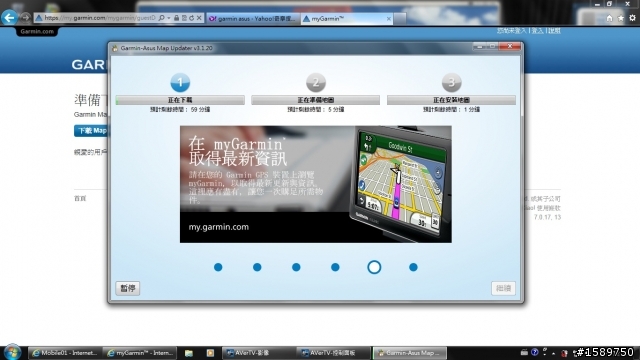
Task: Open browser Tools gear icon
Action: pos(632,18)
